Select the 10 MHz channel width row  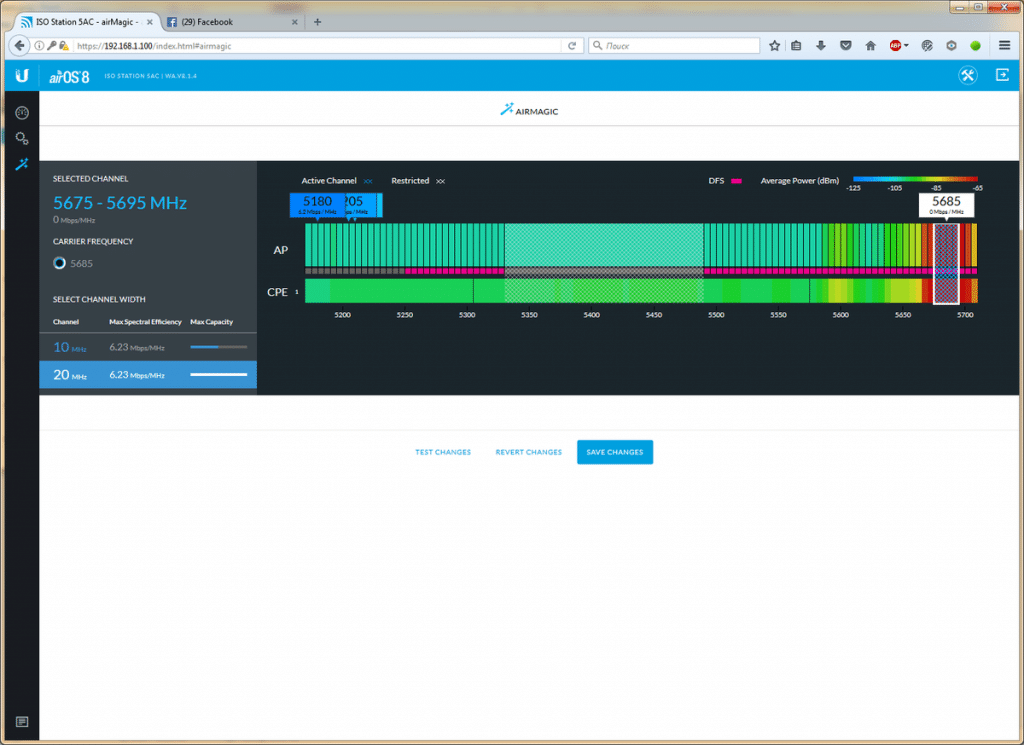click(147, 347)
